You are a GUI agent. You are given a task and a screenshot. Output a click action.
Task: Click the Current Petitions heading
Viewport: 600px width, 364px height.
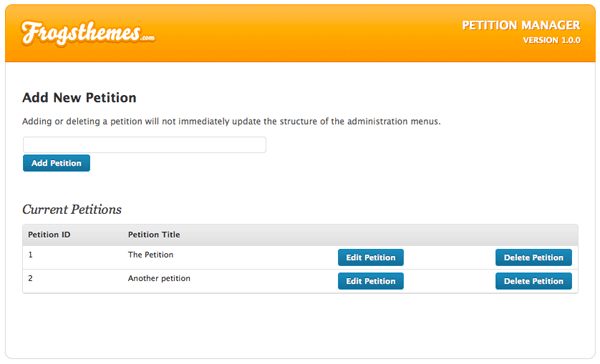coord(72,209)
